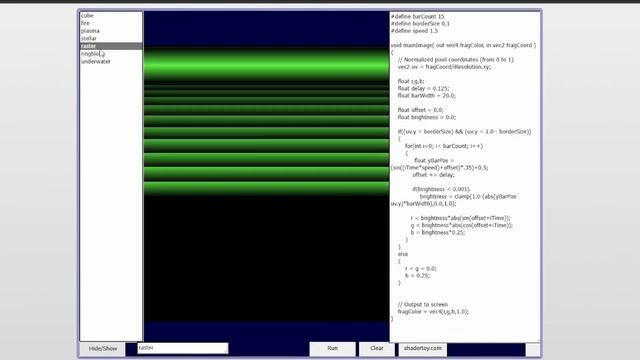Click the 'float delay = 0.125;' line
The height and width of the screenshot is (360, 640).
423,89
